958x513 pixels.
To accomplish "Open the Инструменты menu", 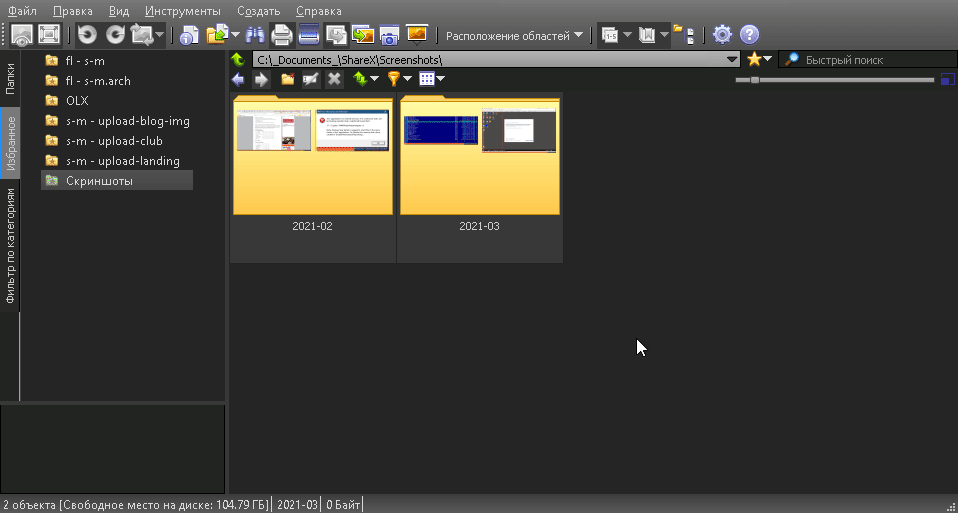I will click(x=183, y=11).
